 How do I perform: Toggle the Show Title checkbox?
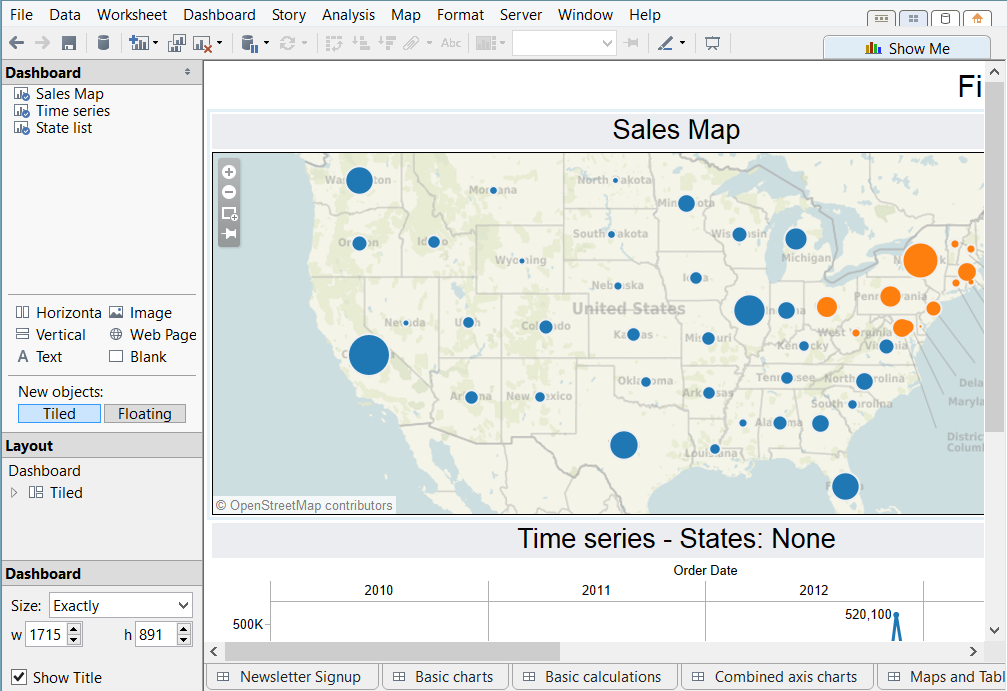(19, 677)
